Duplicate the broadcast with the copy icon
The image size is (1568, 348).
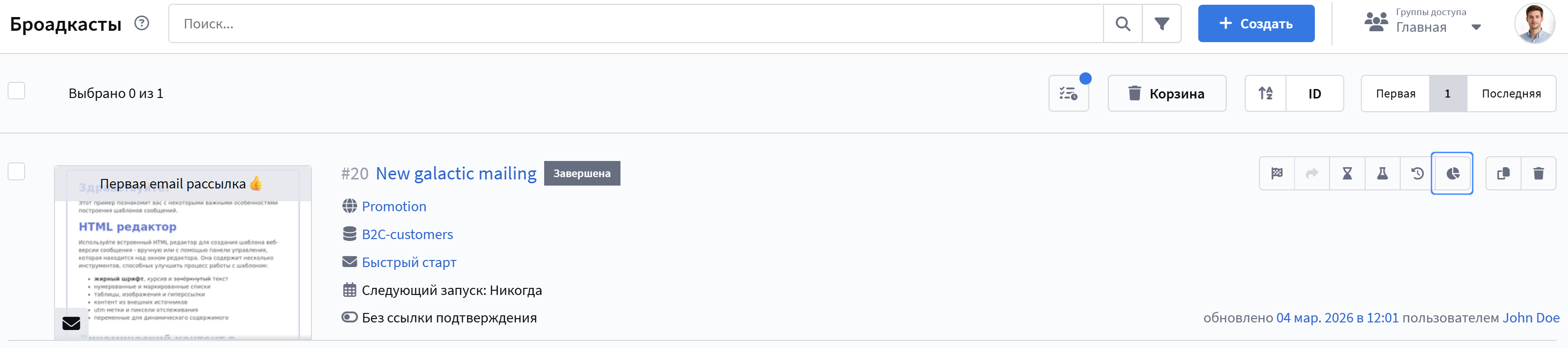click(x=1503, y=173)
